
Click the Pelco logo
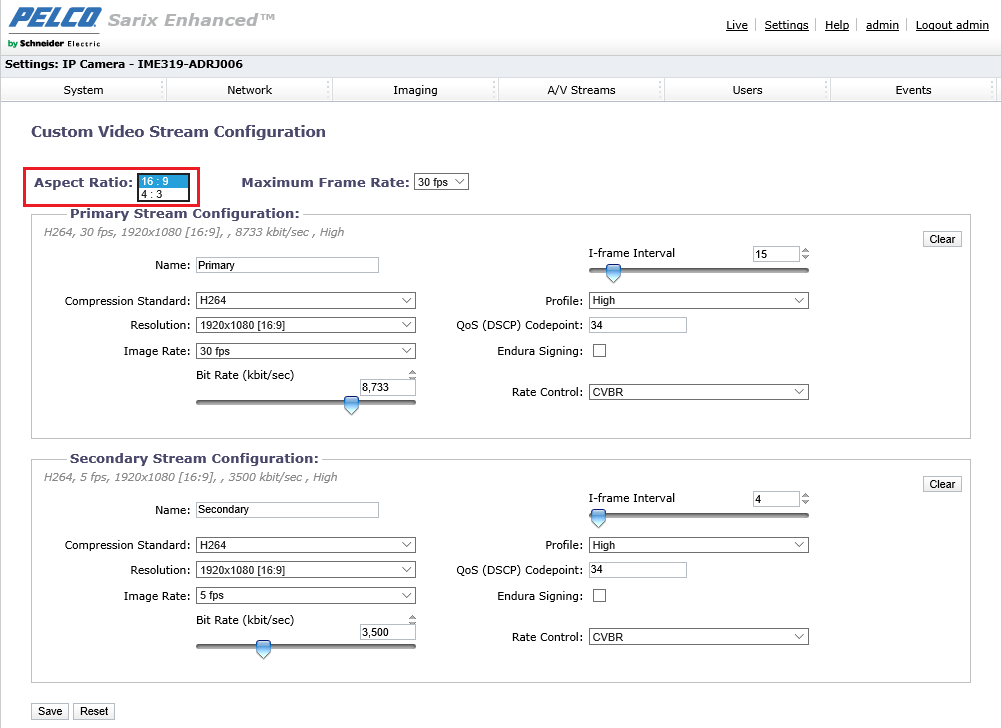55,27
